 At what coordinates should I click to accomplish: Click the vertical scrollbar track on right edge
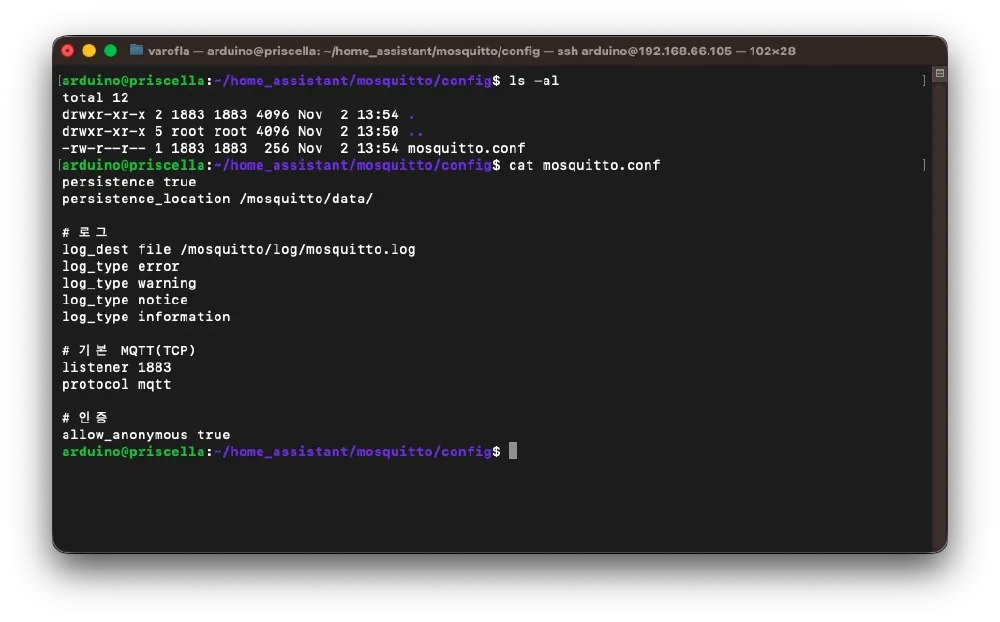[x=939, y=300]
